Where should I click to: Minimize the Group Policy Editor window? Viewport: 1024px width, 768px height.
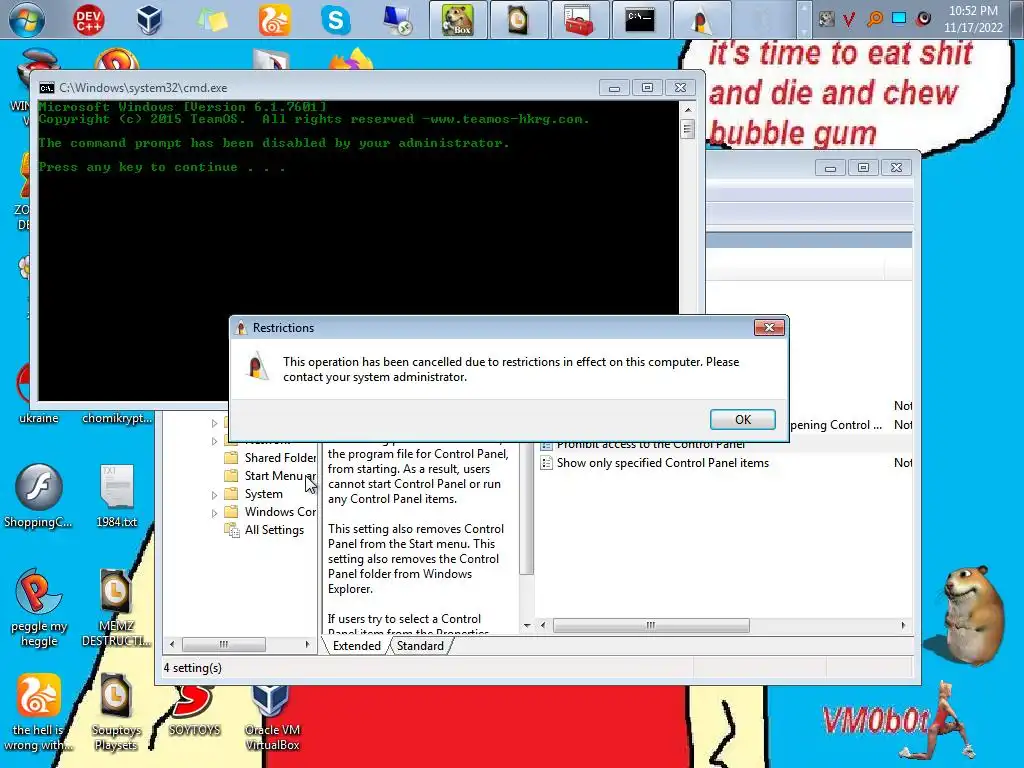tap(830, 168)
